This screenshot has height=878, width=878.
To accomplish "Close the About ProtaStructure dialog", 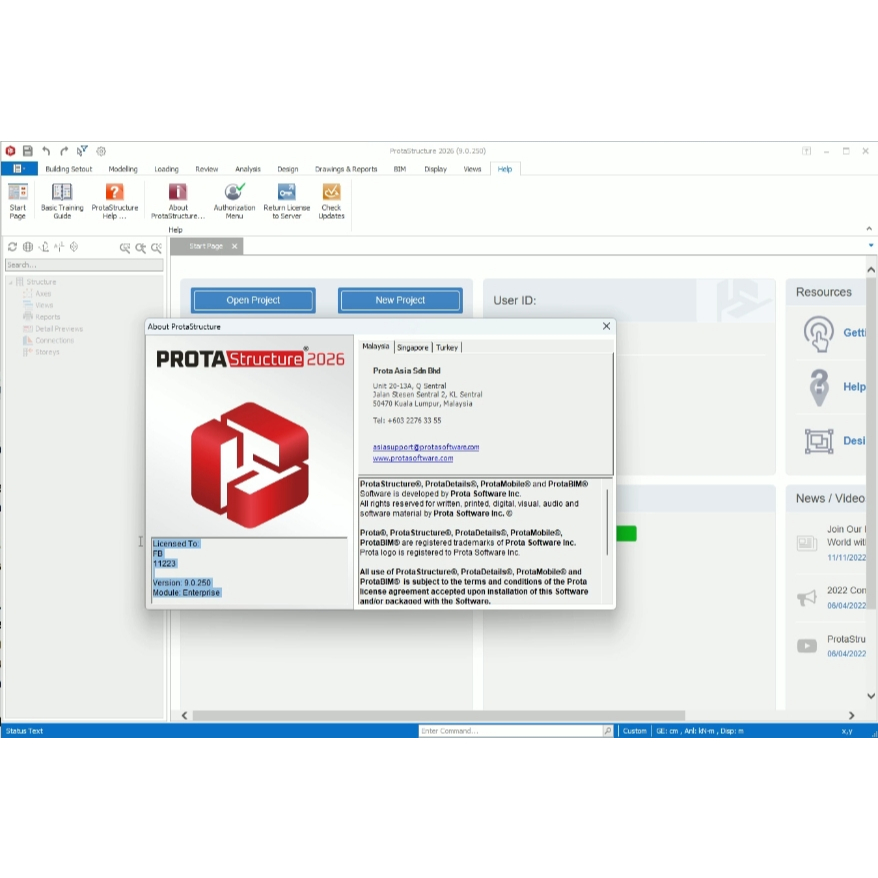I will [x=606, y=326].
